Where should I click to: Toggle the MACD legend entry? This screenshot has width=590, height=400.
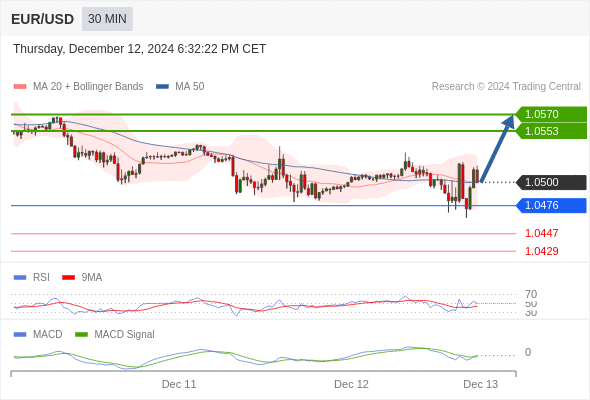pos(38,334)
